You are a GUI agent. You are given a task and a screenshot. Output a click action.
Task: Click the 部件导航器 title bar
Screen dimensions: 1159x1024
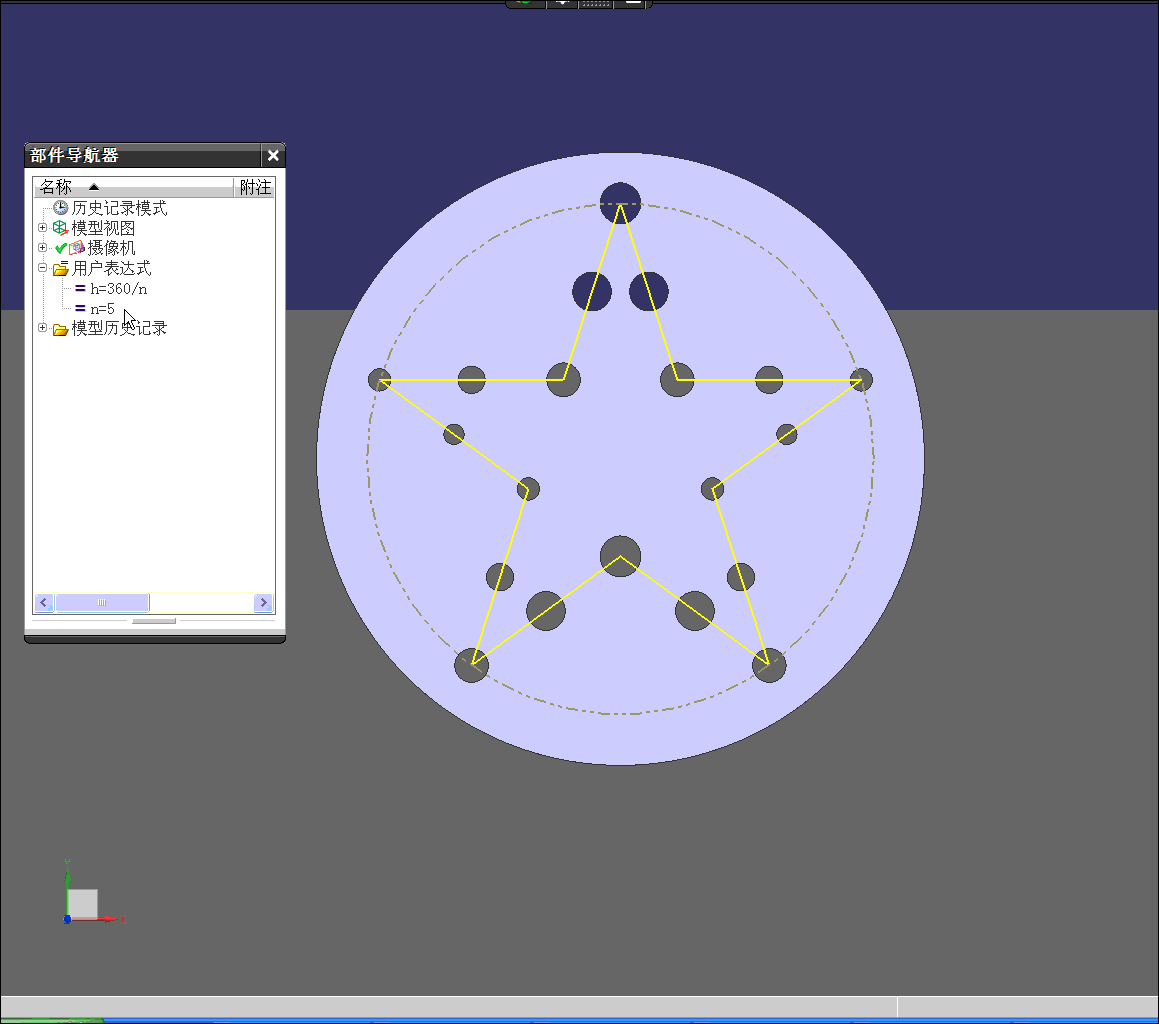click(x=144, y=155)
